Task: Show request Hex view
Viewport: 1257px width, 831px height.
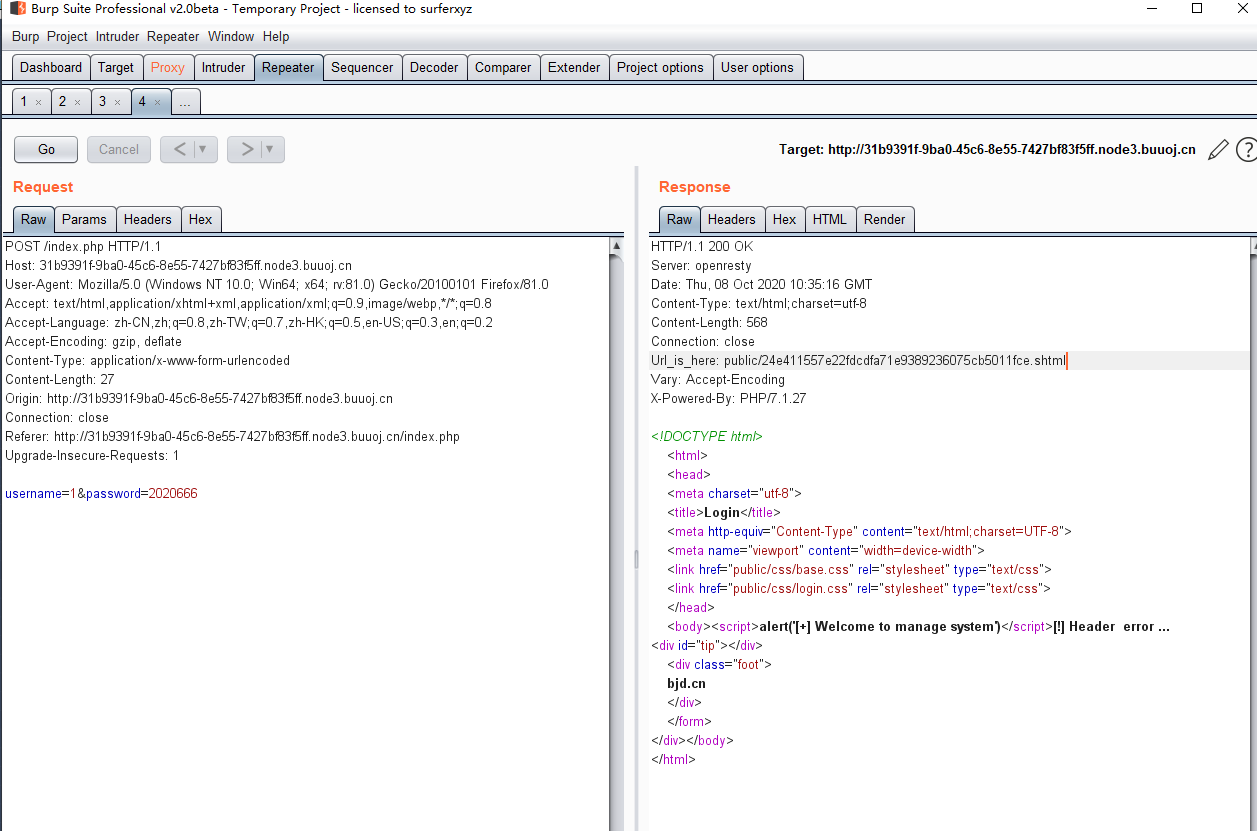Action: pyautogui.click(x=201, y=220)
